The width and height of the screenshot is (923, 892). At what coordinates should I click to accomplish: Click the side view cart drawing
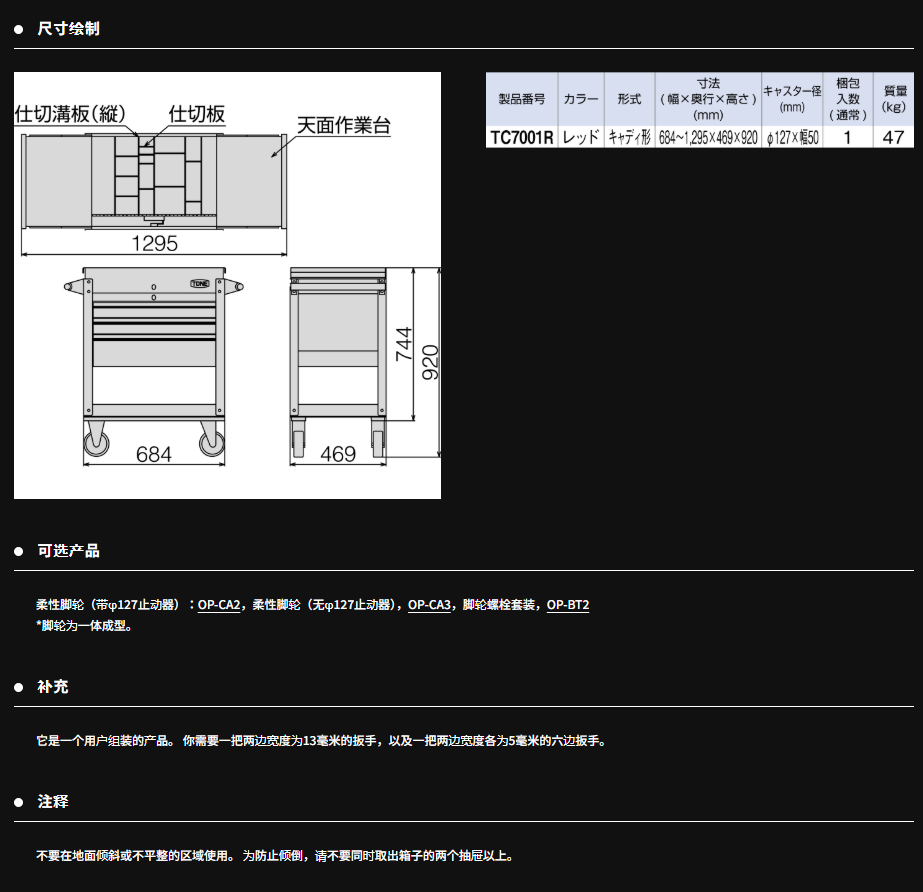tap(337, 360)
